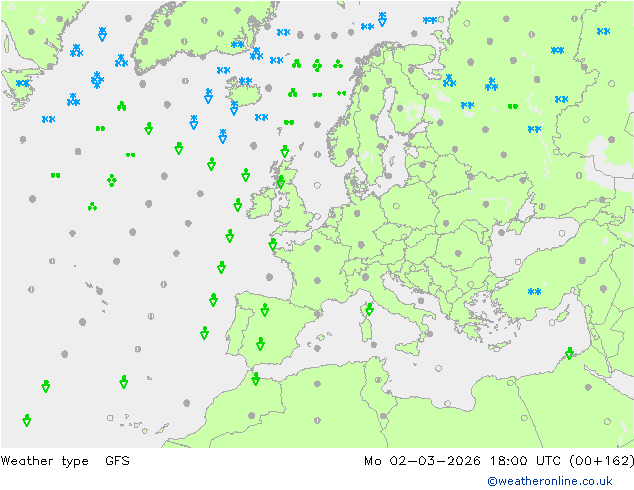The height and width of the screenshot is (490, 634).
Task: Click the open circle in eastern Black Sea
Action: (x=562, y=233)
